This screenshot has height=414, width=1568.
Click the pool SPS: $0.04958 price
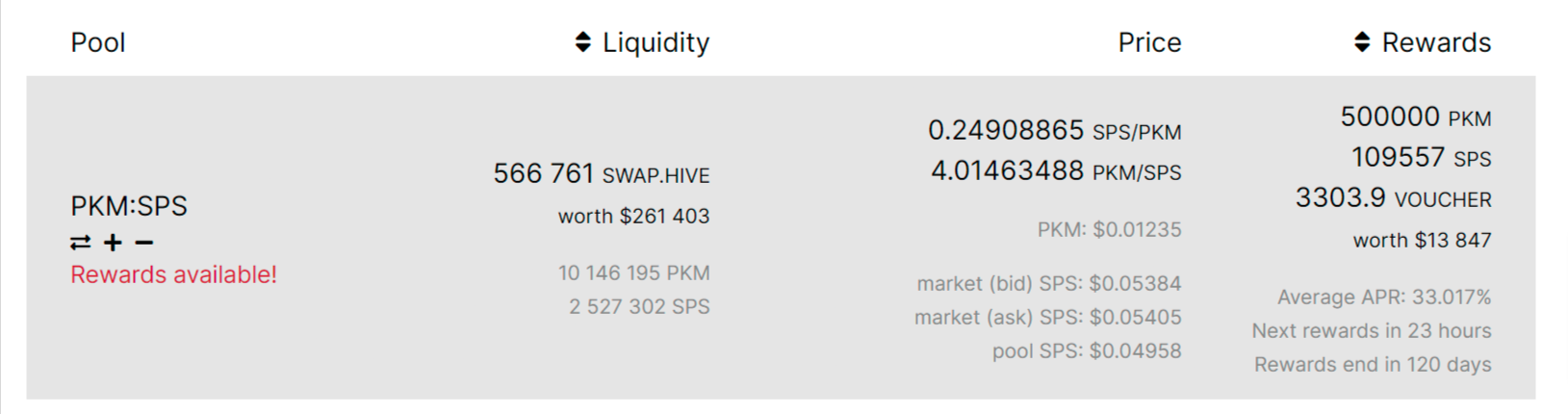coord(1087,350)
